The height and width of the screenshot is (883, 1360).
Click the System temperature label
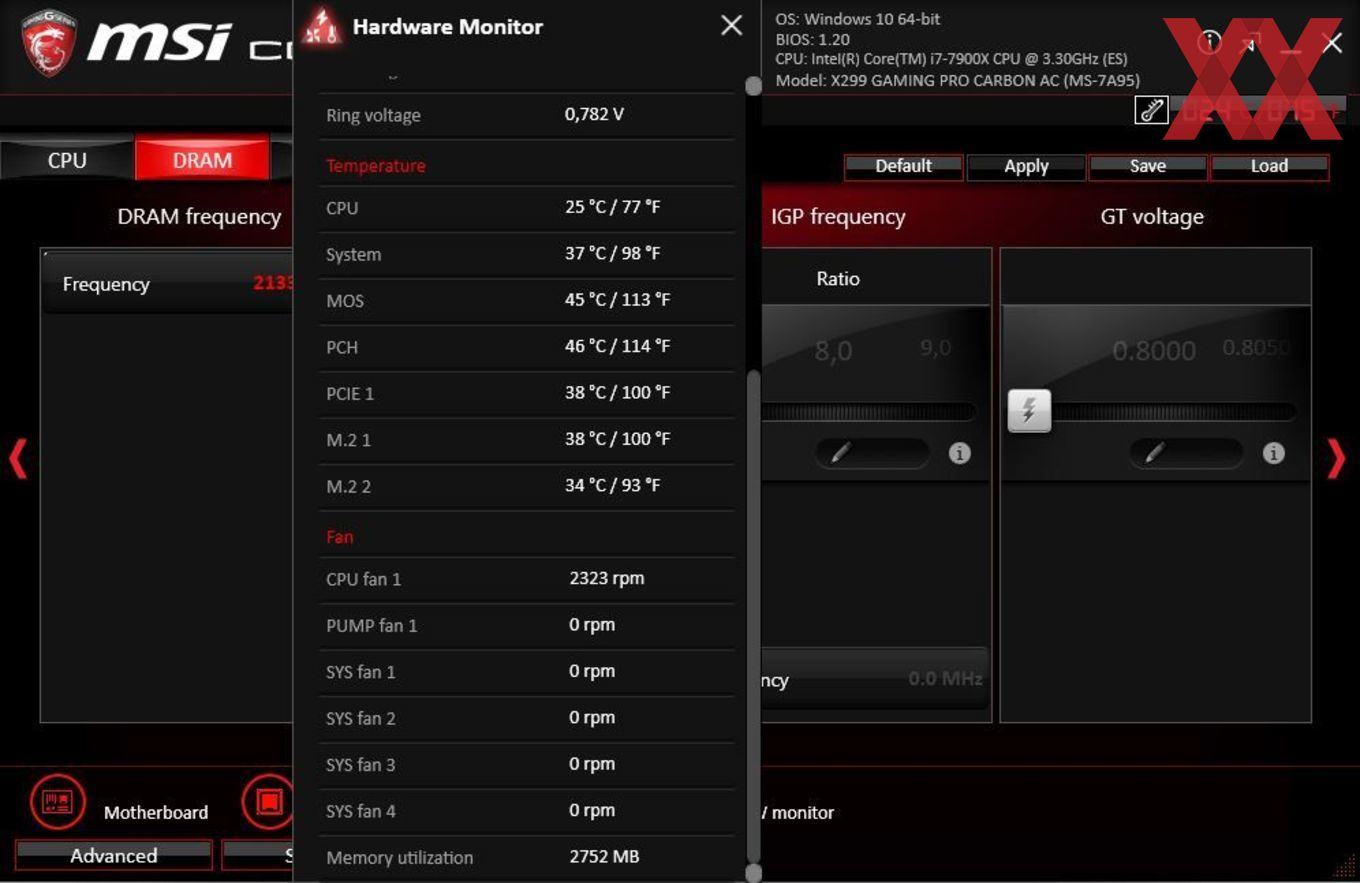pos(353,255)
